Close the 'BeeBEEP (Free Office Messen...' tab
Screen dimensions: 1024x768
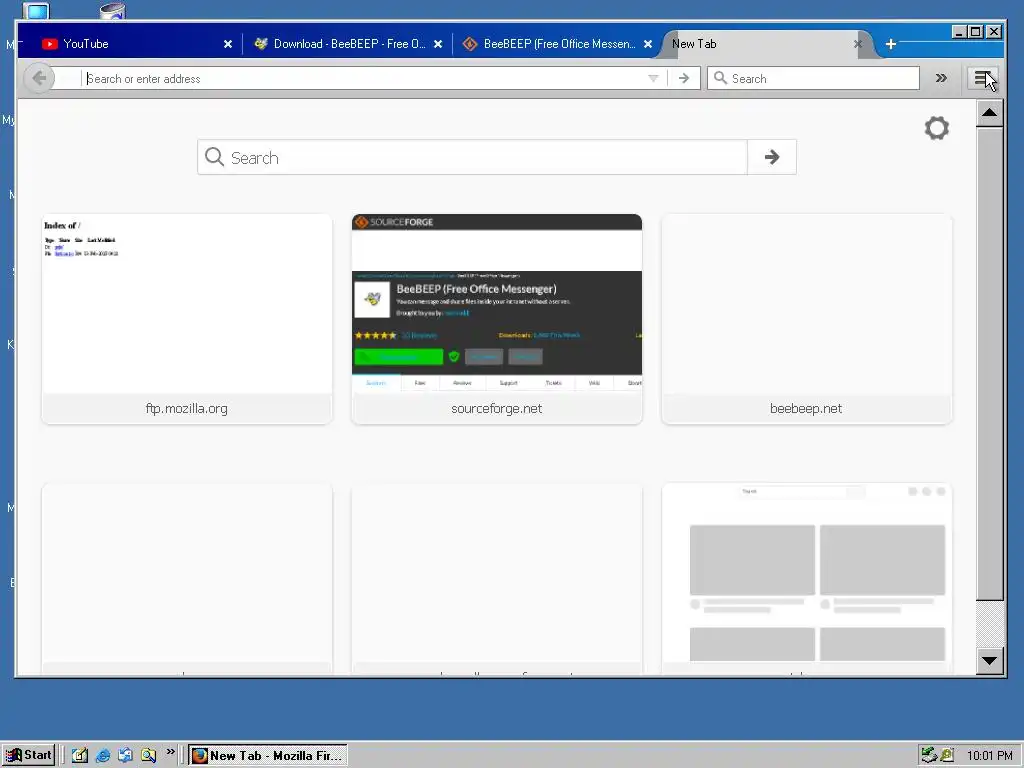coord(648,44)
